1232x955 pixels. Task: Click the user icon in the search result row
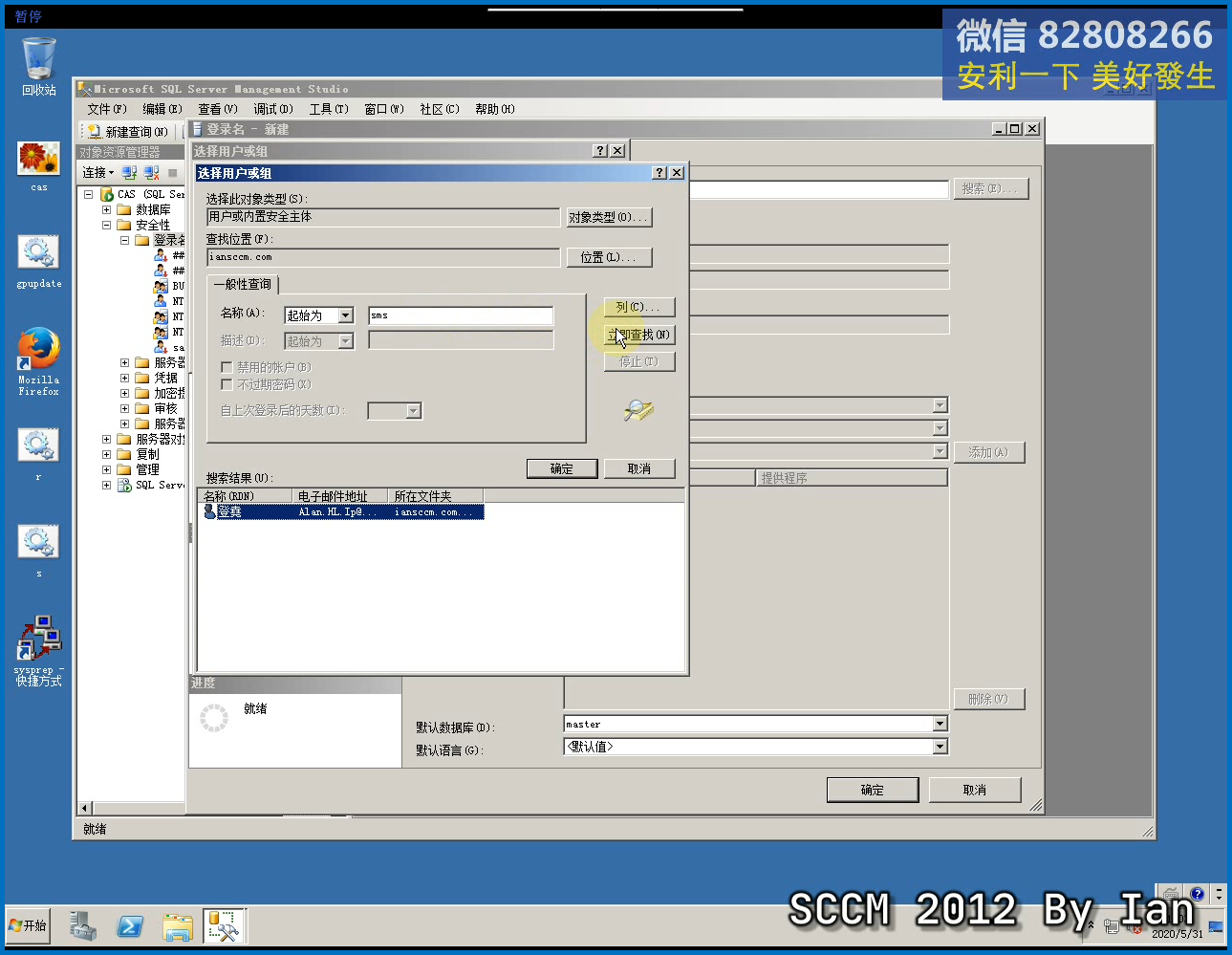pos(209,512)
